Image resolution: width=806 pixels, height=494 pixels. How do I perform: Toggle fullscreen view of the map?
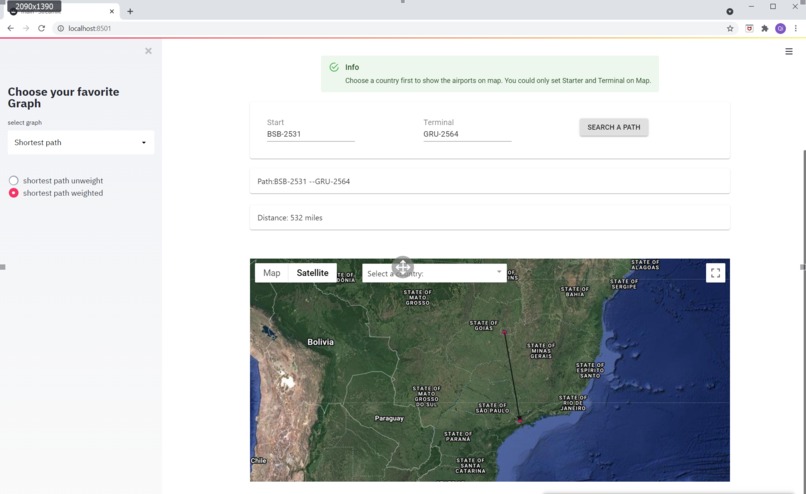715,273
